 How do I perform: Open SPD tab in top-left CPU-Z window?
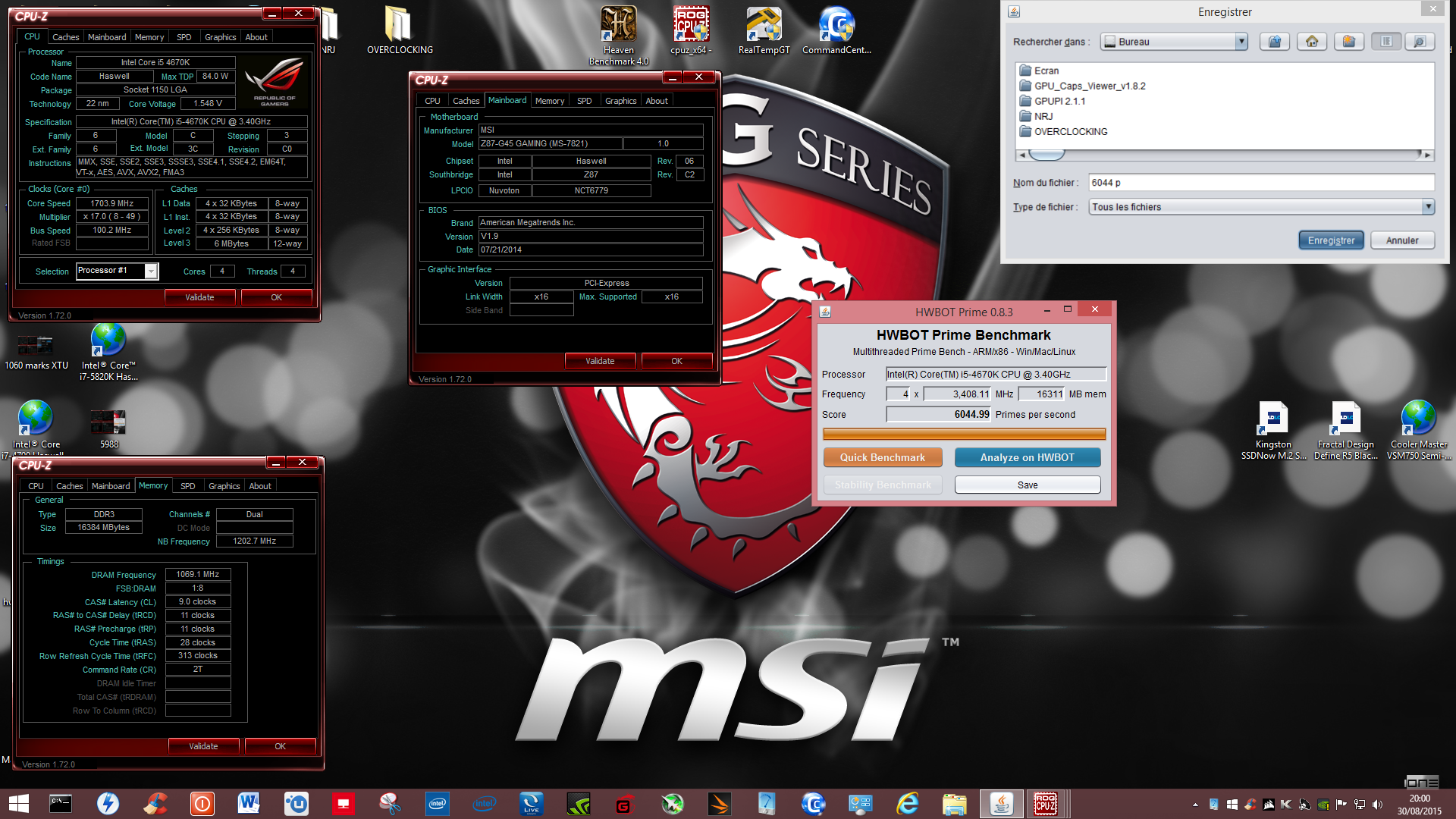click(184, 36)
